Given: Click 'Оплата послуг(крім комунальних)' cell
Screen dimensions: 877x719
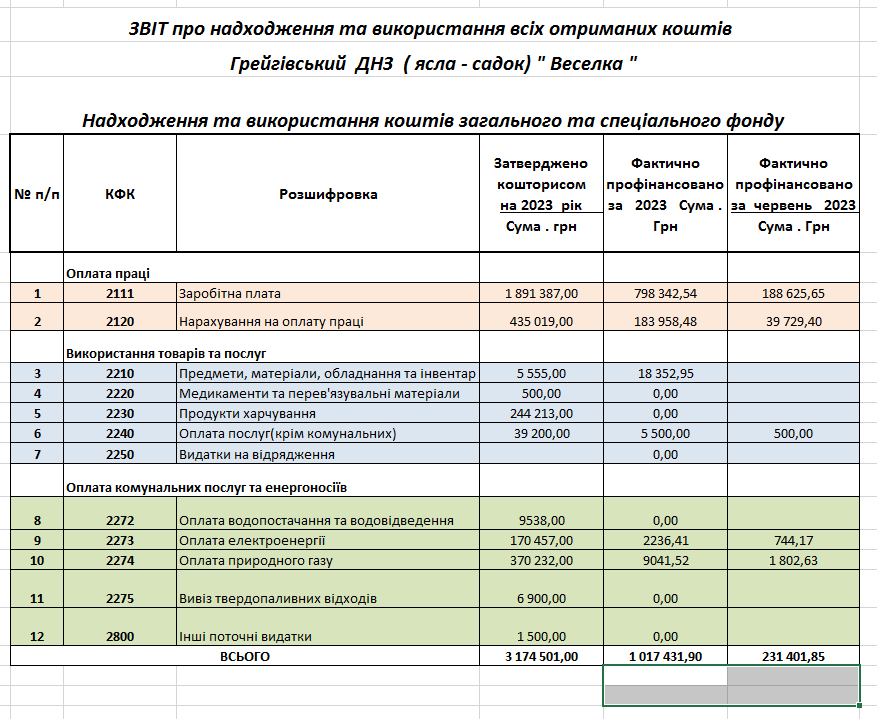Looking at the screenshot, I should click(328, 433).
